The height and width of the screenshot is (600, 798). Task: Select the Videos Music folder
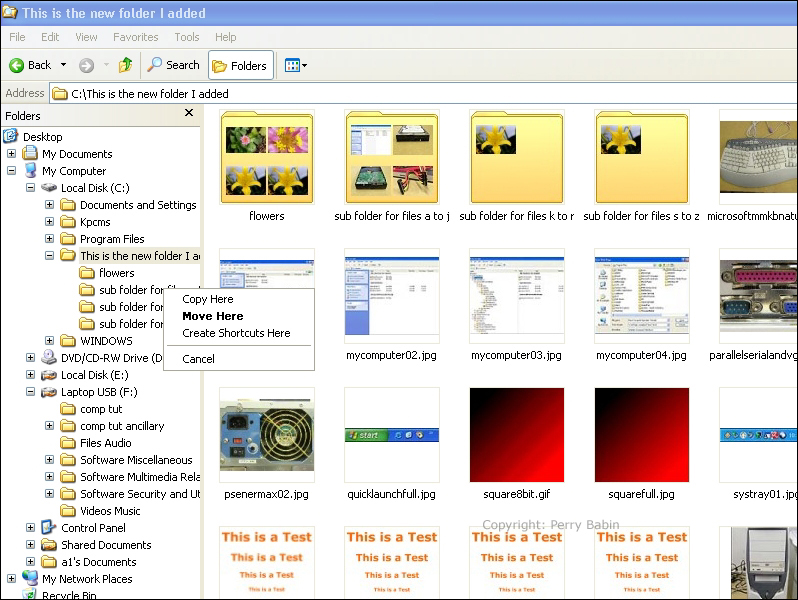[x=100, y=510]
